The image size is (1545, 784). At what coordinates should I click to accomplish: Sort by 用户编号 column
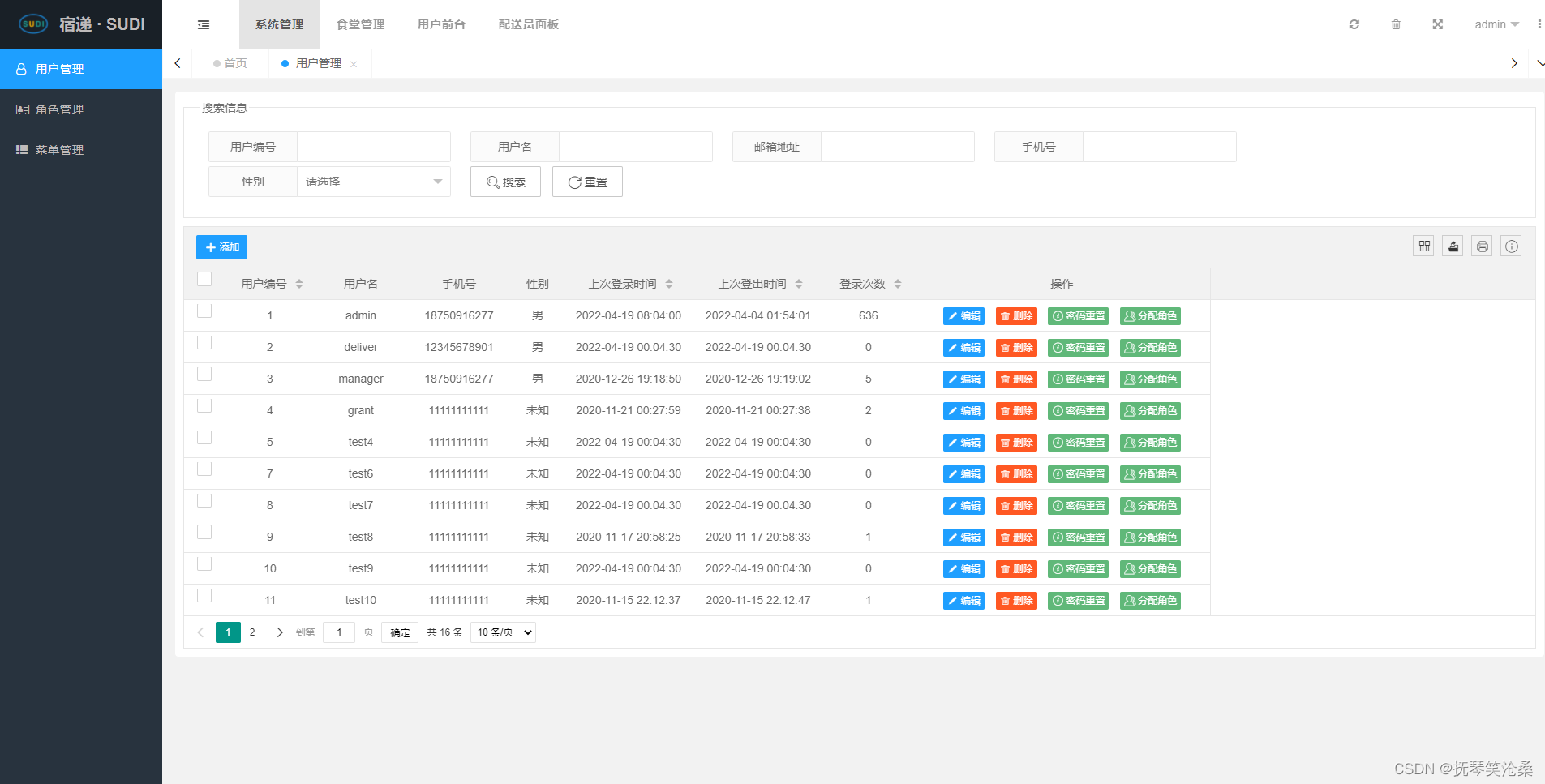coord(299,284)
